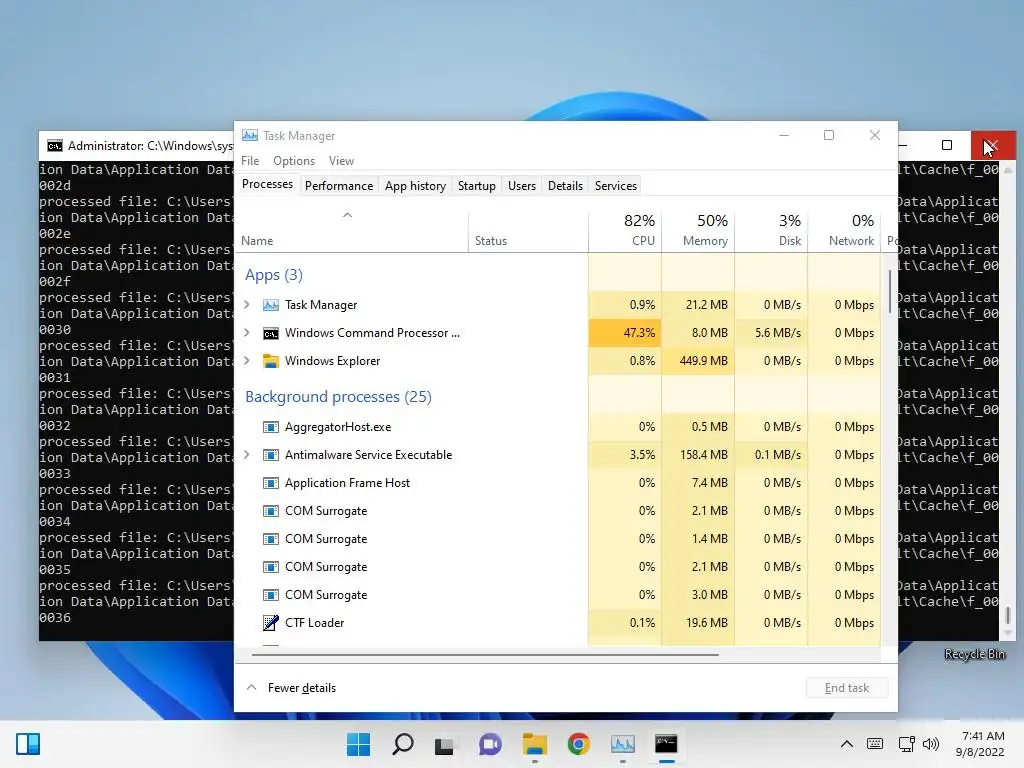The height and width of the screenshot is (768, 1024).
Task: Open the View menu
Action: pos(341,161)
